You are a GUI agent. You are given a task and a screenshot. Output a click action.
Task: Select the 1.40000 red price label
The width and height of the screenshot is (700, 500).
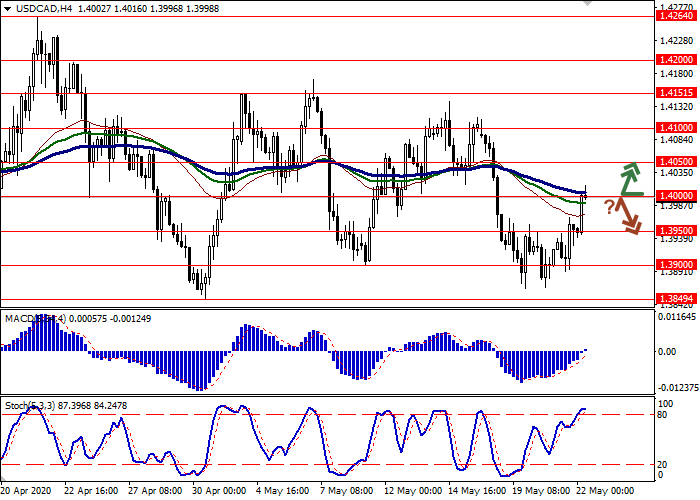(x=677, y=196)
